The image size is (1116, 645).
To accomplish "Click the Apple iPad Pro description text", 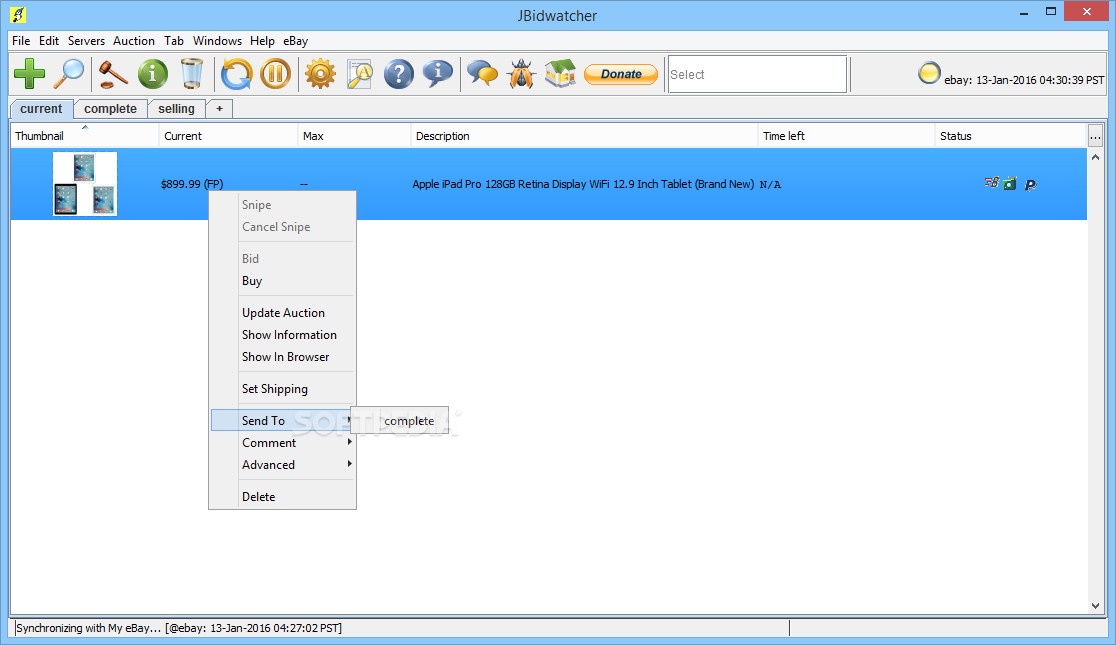I will coord(583,184).
